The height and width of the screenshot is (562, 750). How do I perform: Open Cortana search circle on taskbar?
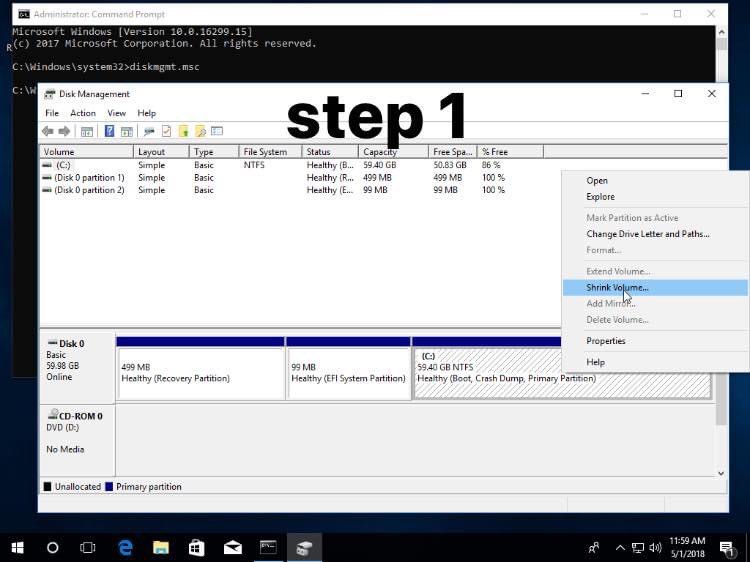click(53, 548)
